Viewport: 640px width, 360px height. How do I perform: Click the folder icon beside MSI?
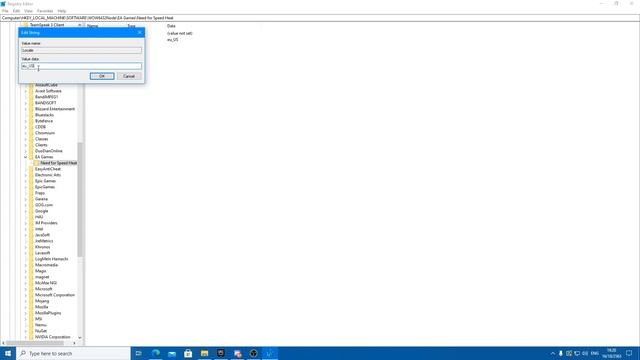click(31, 319)
